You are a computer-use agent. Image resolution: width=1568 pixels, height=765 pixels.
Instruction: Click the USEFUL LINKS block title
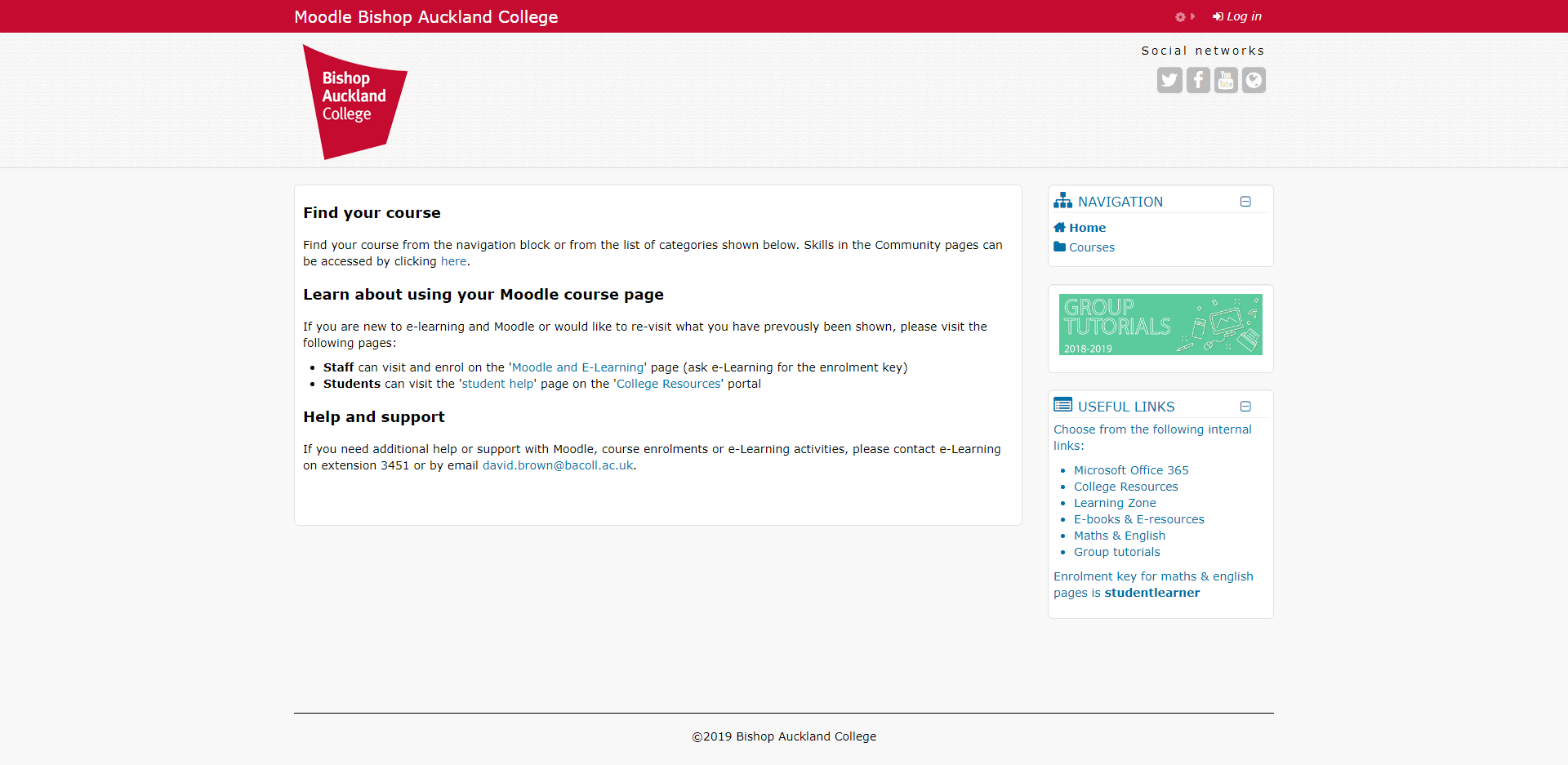[1126, 407]
